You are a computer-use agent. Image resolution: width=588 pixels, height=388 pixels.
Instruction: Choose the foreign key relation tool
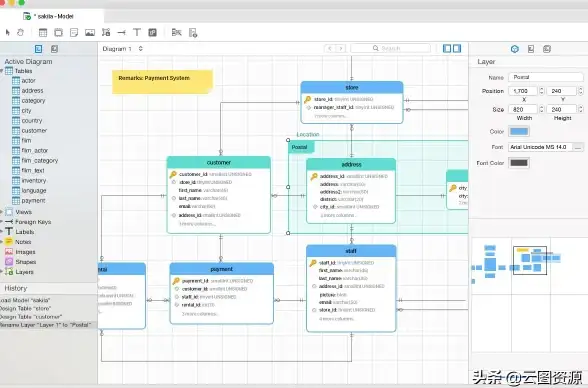[122, 33]
